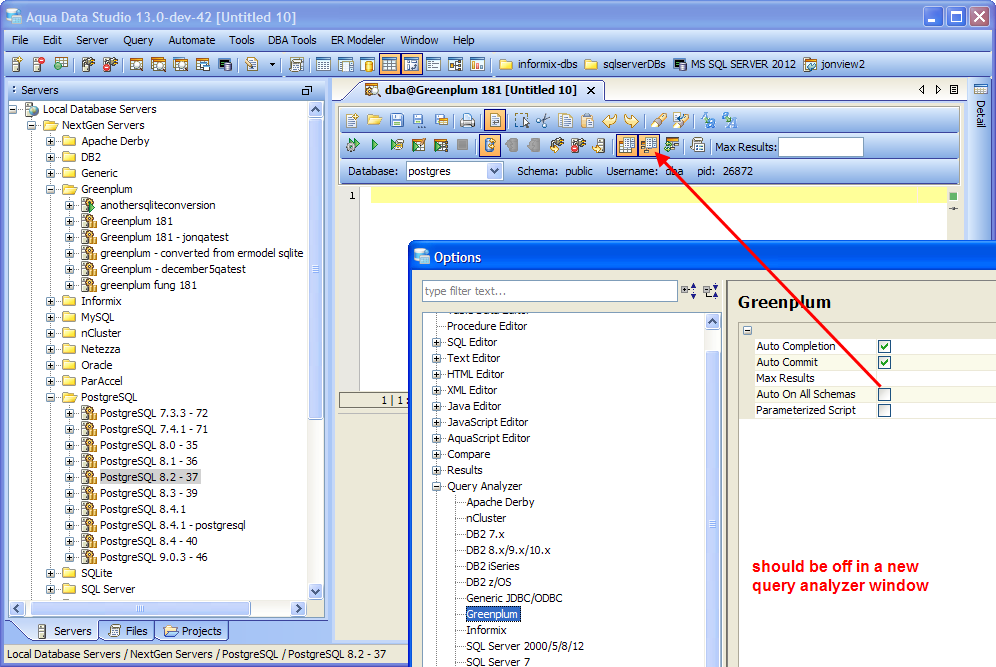This screenshot has width=996, height=667.
Task: Click the open file folder icon
Action: [374, 120]
